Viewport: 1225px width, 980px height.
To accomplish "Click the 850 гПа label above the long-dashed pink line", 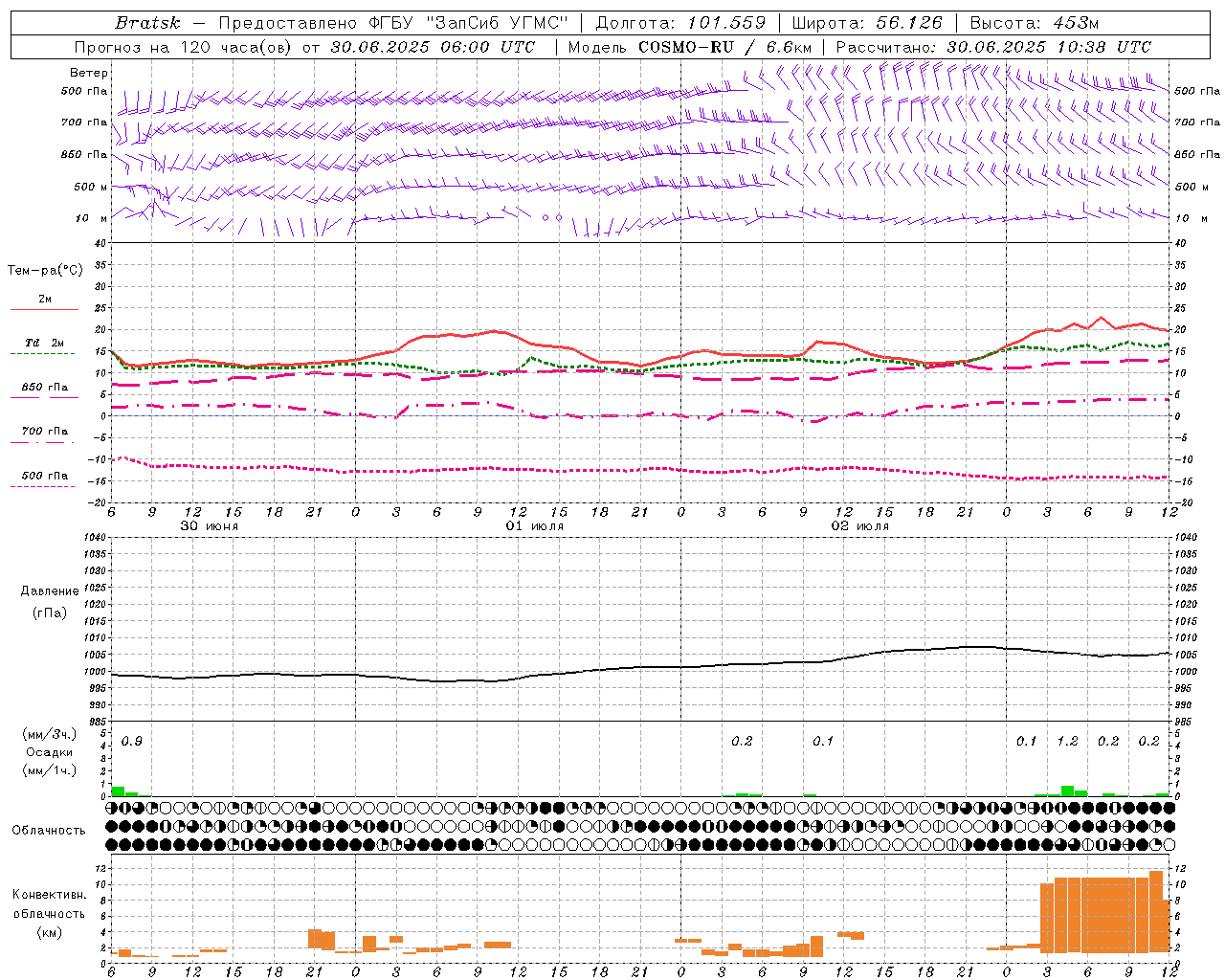I will 45,388.
